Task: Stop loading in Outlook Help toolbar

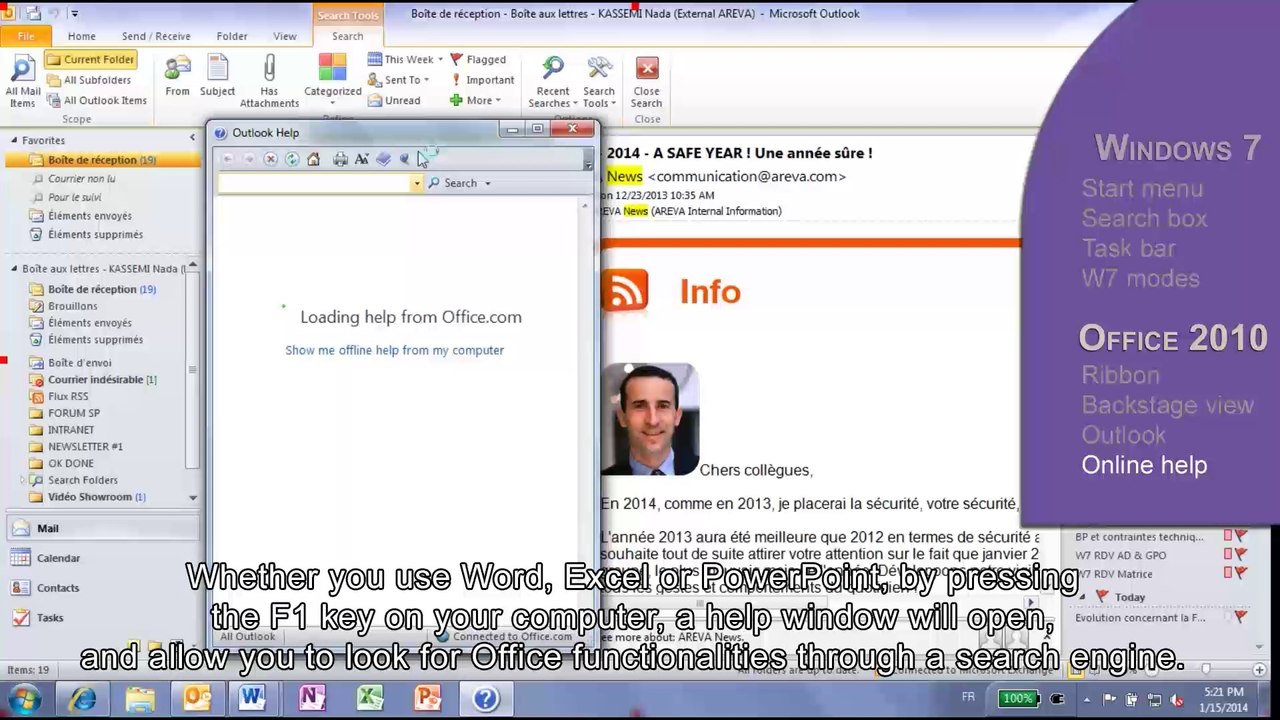Action: pos(270,159)
